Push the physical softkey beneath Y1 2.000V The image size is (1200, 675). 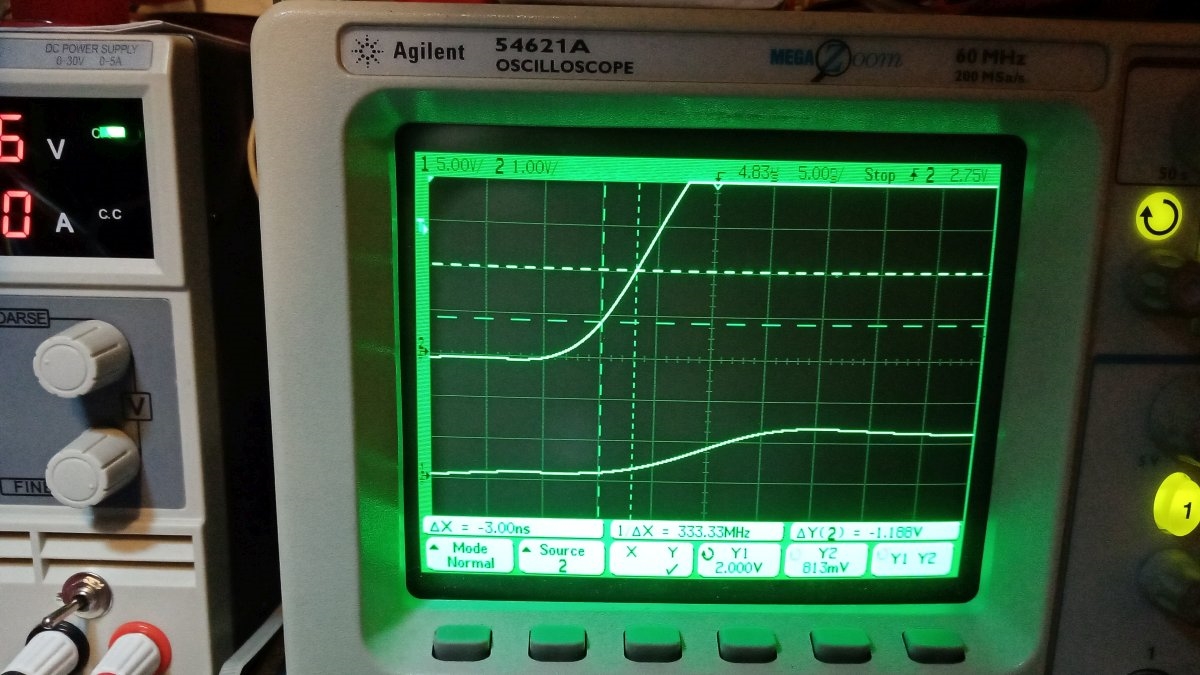(747, 645)
